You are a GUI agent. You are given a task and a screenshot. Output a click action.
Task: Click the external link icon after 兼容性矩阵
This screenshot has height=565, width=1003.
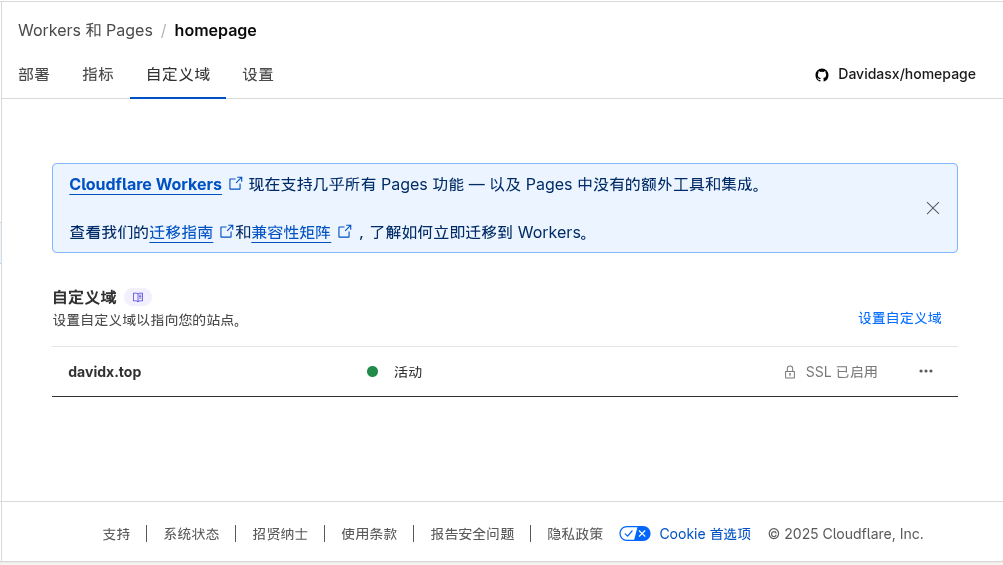pyautogui.click(x=345, y=232)
